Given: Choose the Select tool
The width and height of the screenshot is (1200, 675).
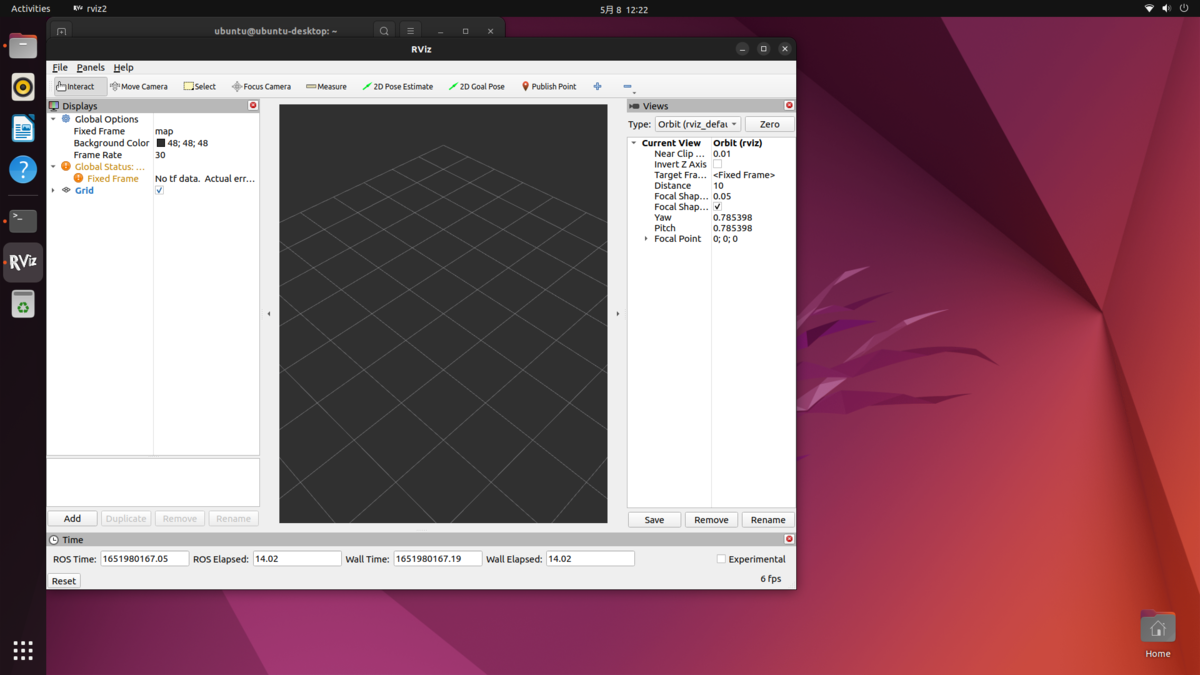Looking at the screenshot, I should pos(200,86).
